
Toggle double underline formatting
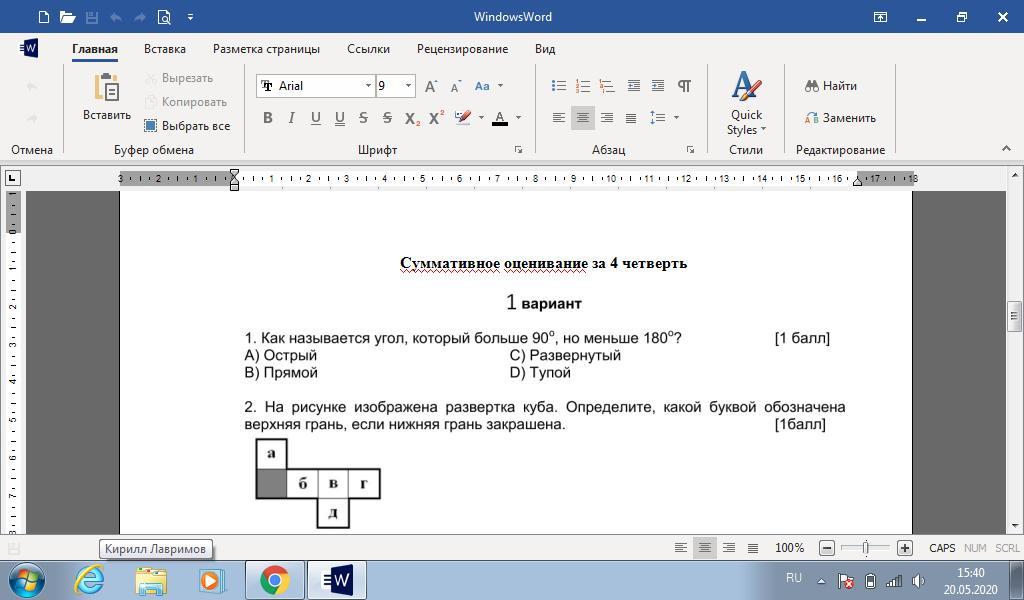tap(340, 118)
